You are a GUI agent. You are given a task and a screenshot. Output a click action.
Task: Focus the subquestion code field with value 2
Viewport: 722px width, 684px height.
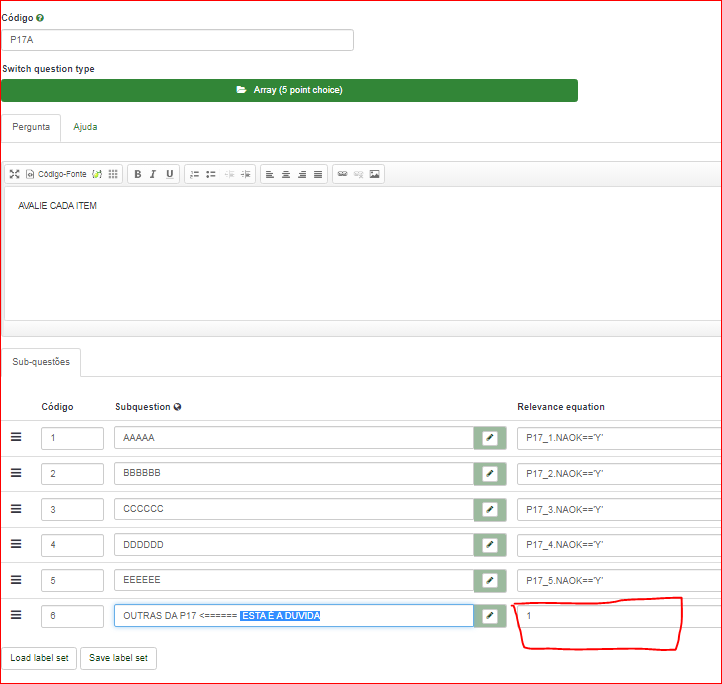pyautogui.click(x=72, y=474)
